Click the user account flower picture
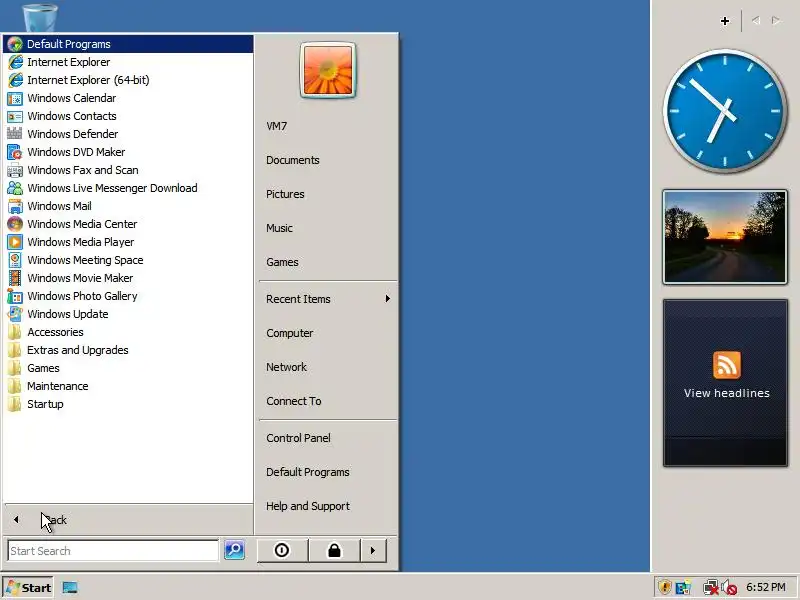The image size is (800, 600). pyautogui.click(x=328, y=70)
